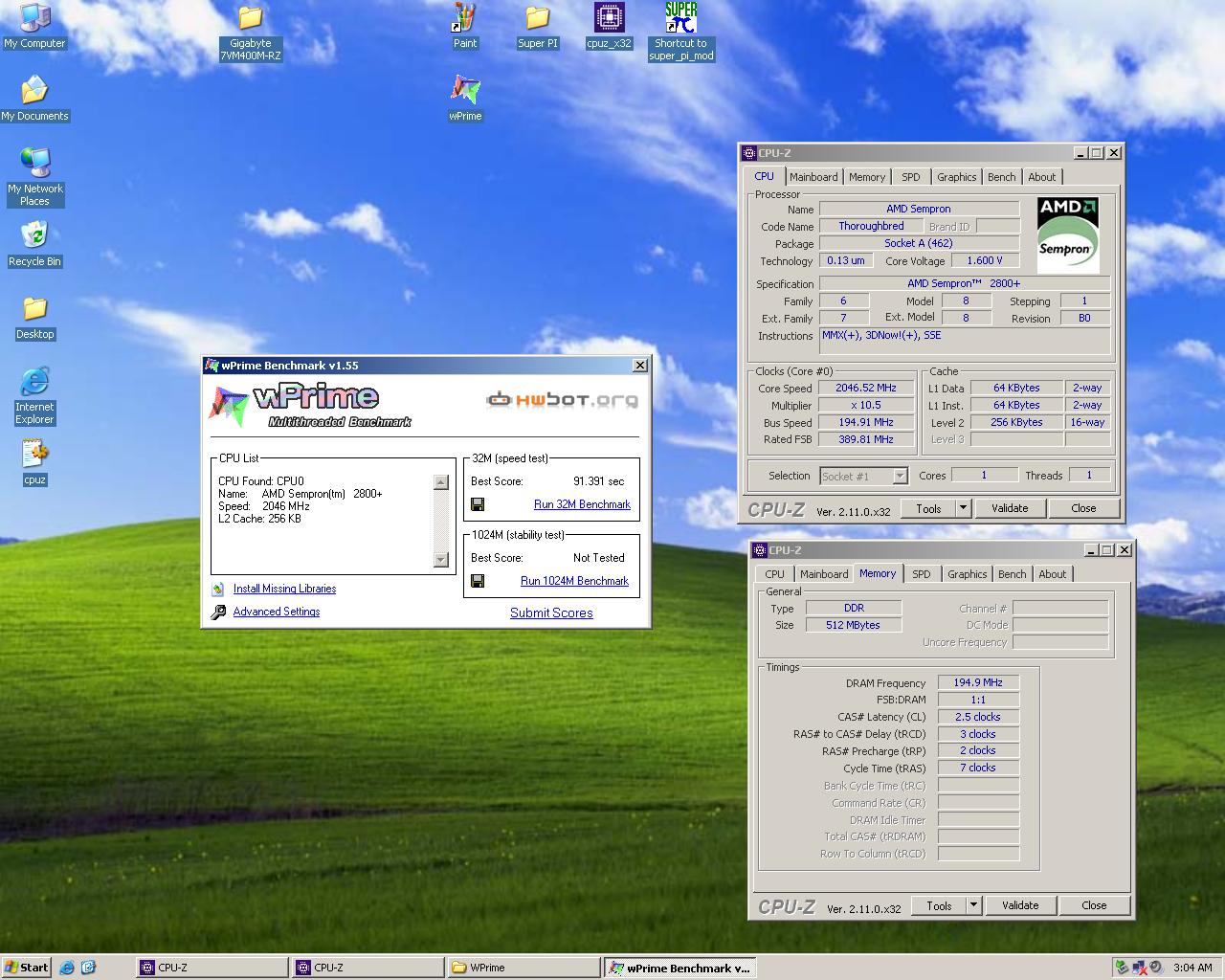Click Close button in lower CPU-Z window
Screen dimensions: 1225x980
click(x=1094, y=905)
